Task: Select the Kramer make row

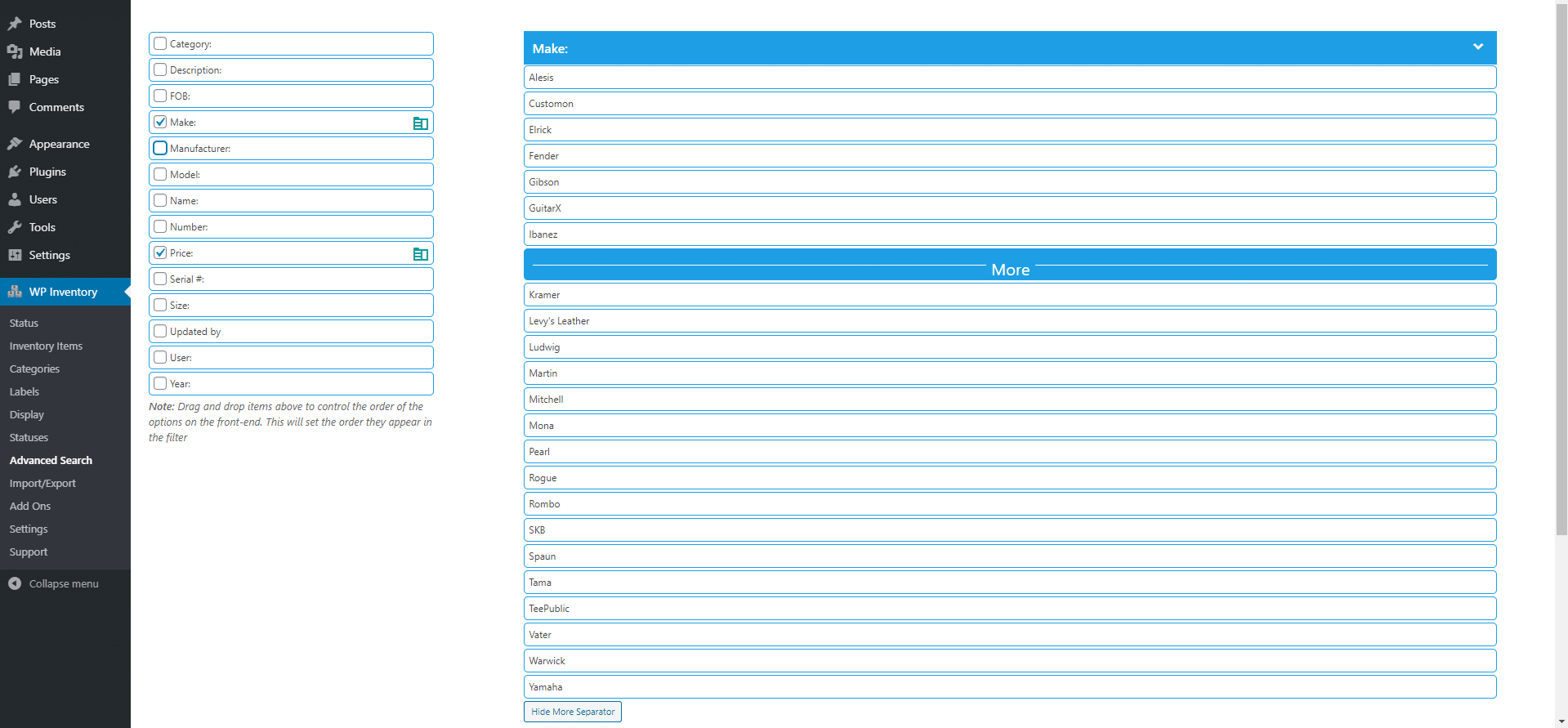Action: (x=1010, y=295)
